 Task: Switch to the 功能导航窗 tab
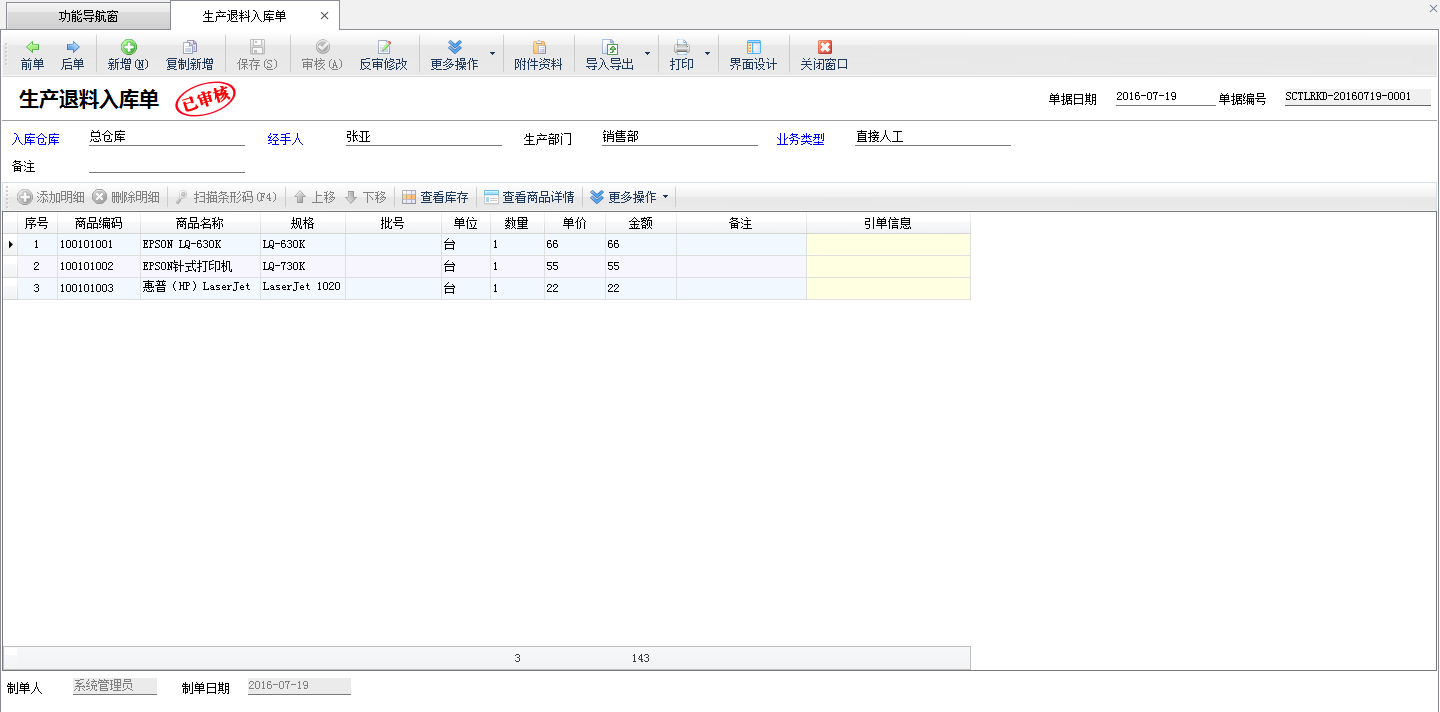click(88, 16)
